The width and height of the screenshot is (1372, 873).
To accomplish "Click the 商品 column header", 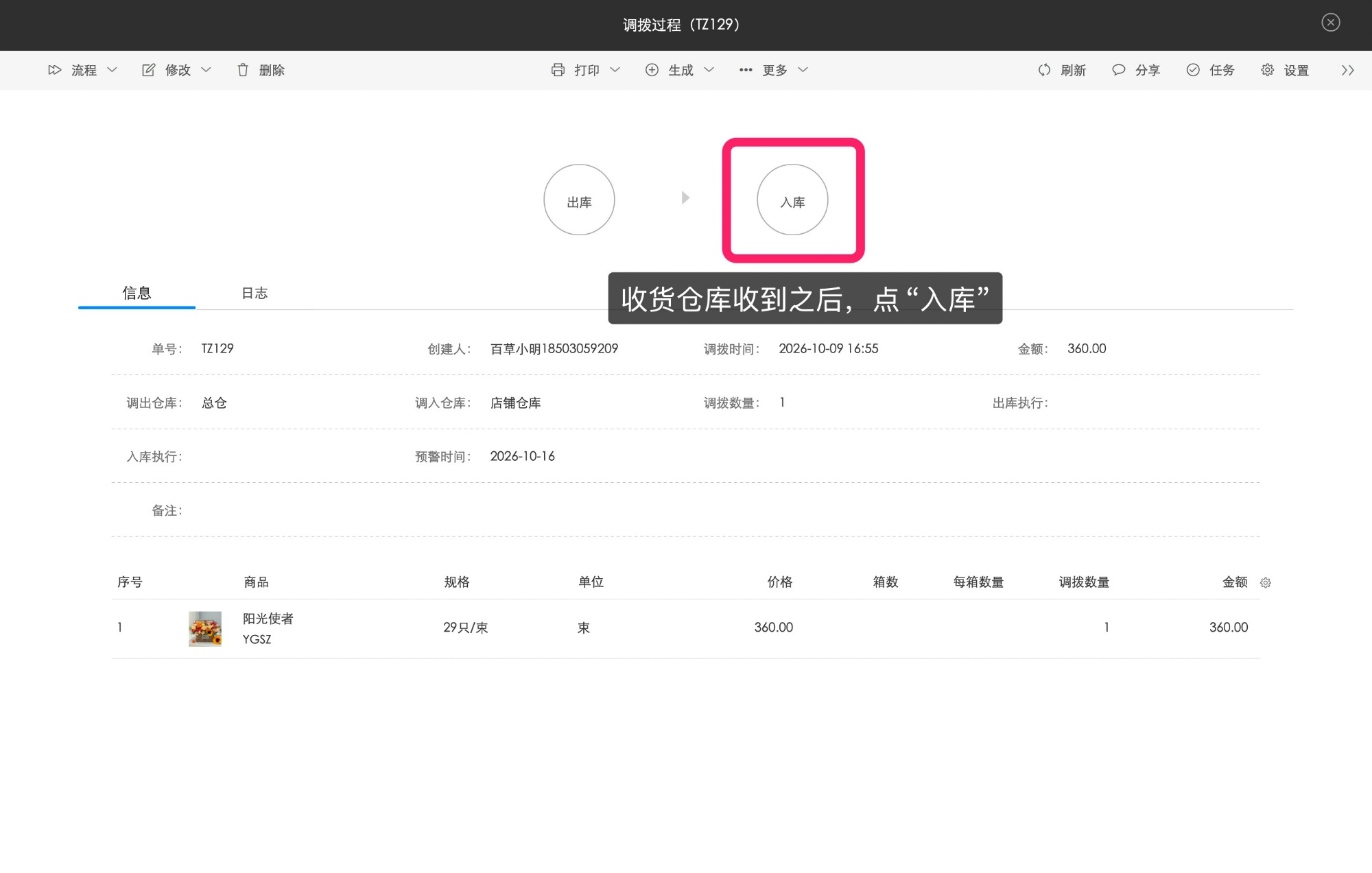I will point(257,582).
